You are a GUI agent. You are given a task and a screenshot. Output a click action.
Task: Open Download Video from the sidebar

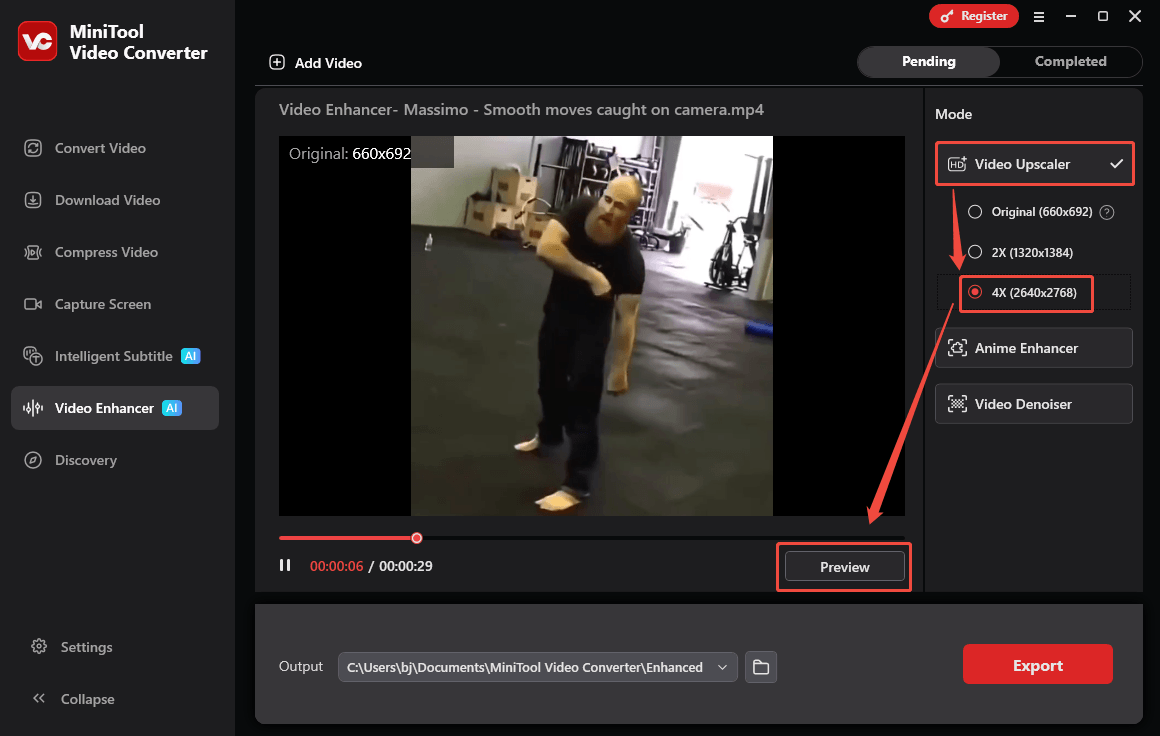(115, 200)
